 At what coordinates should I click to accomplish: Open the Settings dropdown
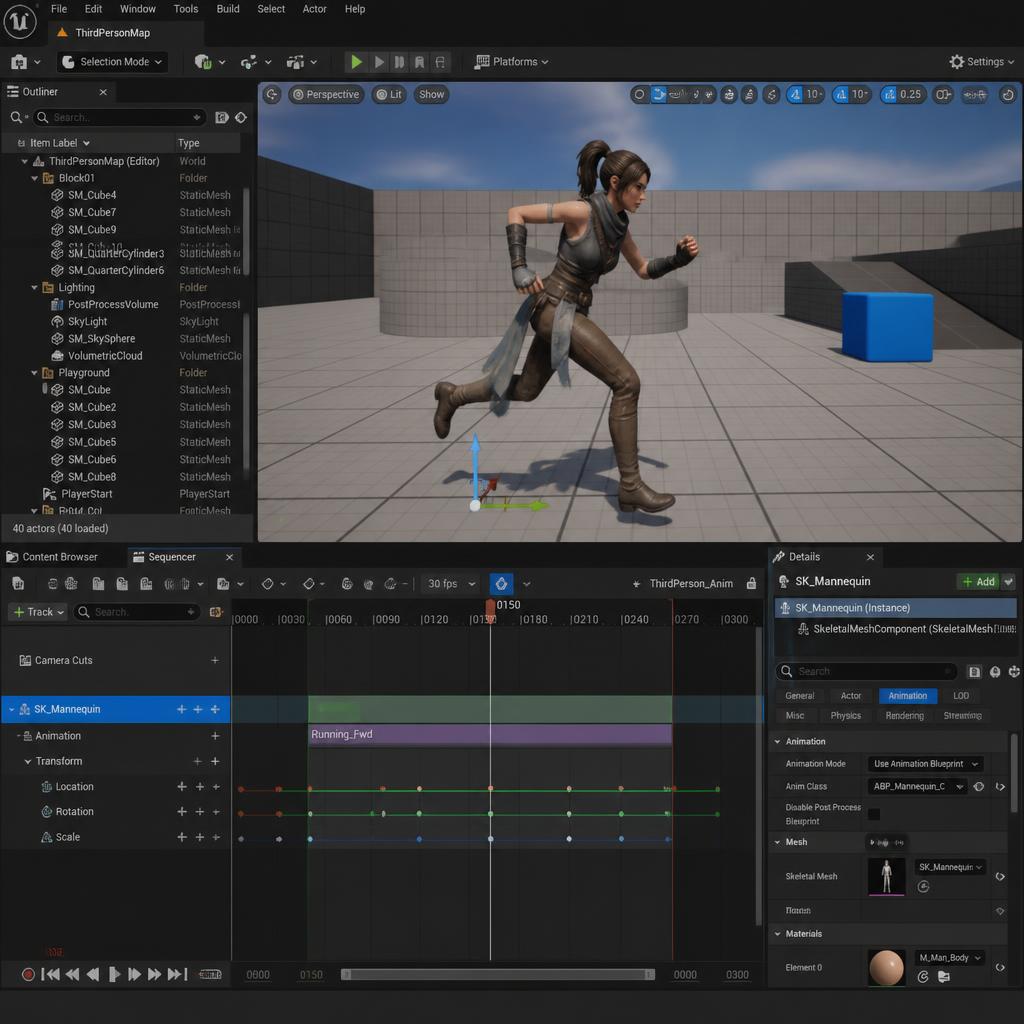click(982, 62)
